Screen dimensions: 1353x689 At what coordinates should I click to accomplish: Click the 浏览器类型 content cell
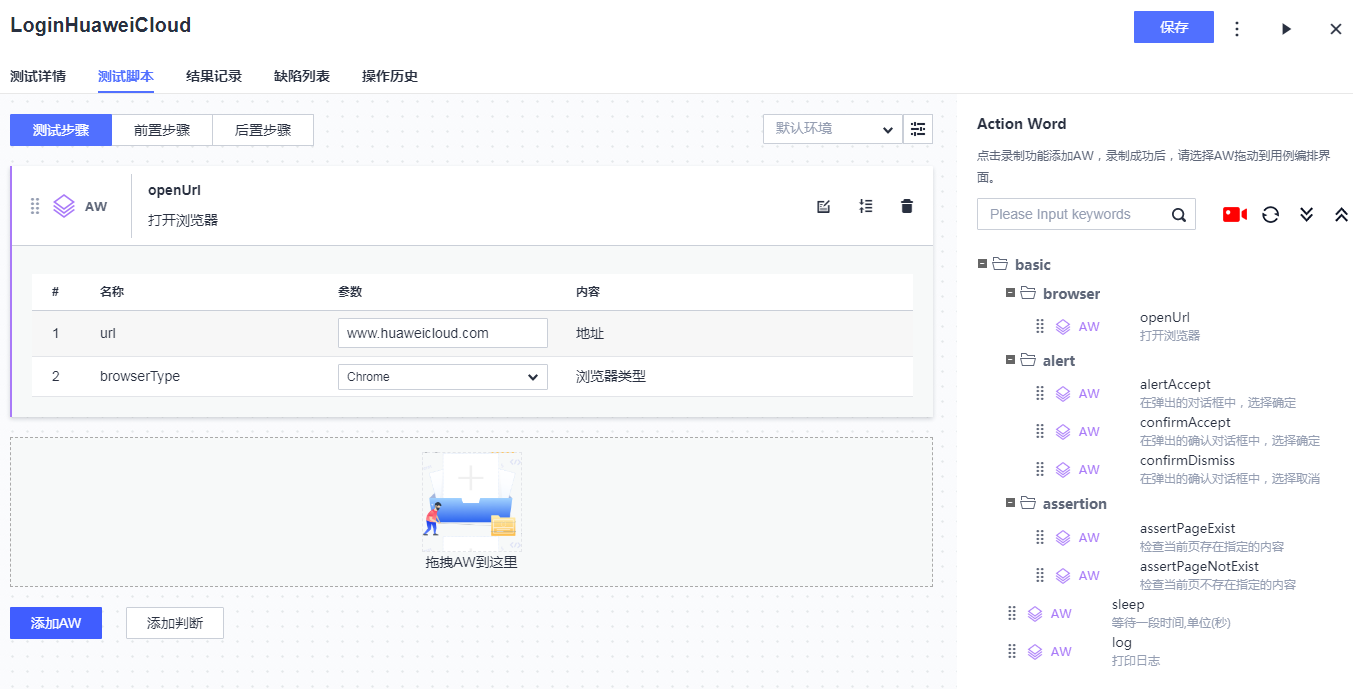(x=611, y=377)
